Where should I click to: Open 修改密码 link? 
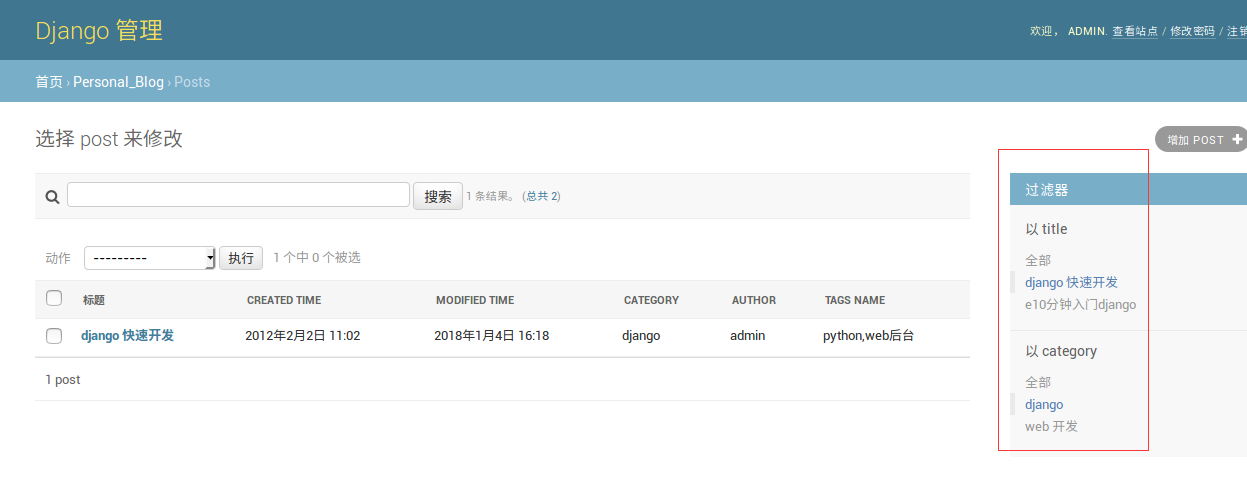(1192, 31)
